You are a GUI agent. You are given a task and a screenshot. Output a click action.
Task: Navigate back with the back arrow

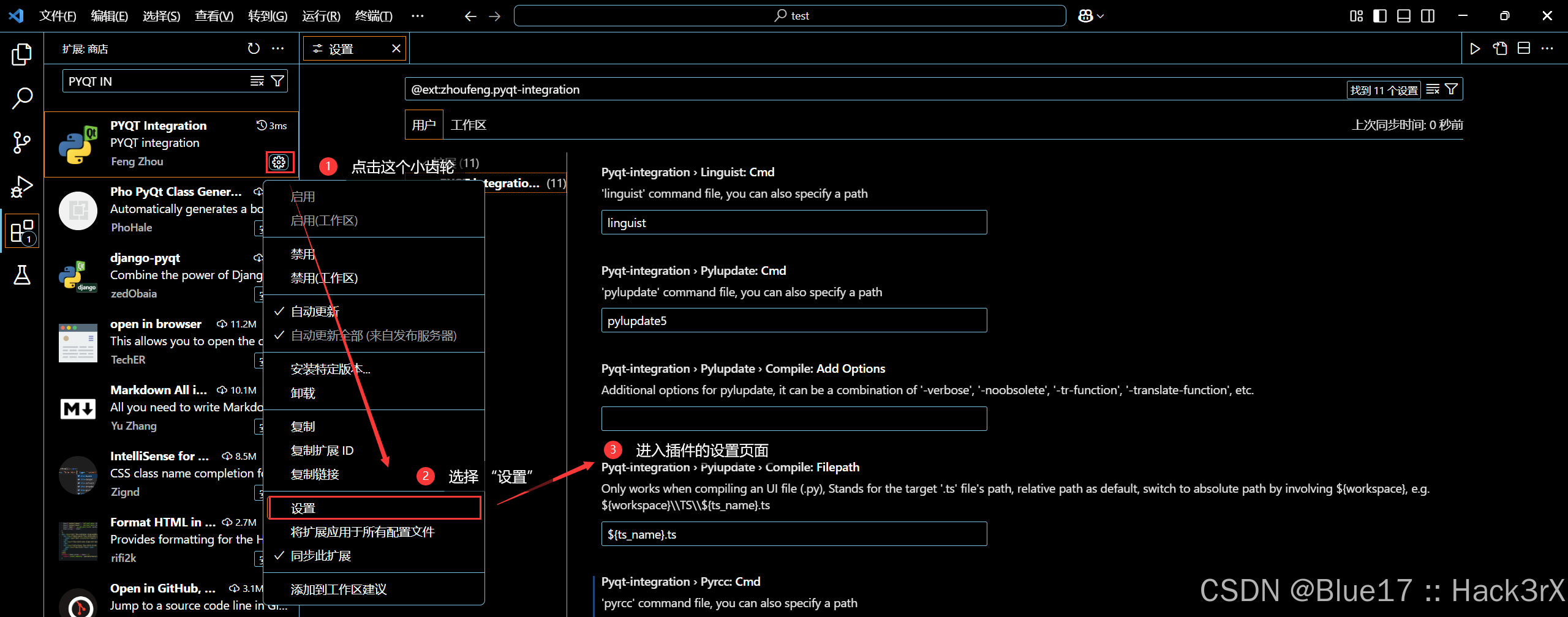pyautogui.click(x=470, y=16)
